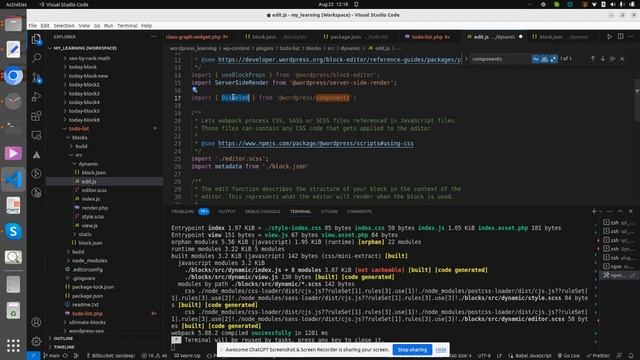Open the Source Control view
Viewport: 640px width, 360px height.
click(x=36, y=77)
